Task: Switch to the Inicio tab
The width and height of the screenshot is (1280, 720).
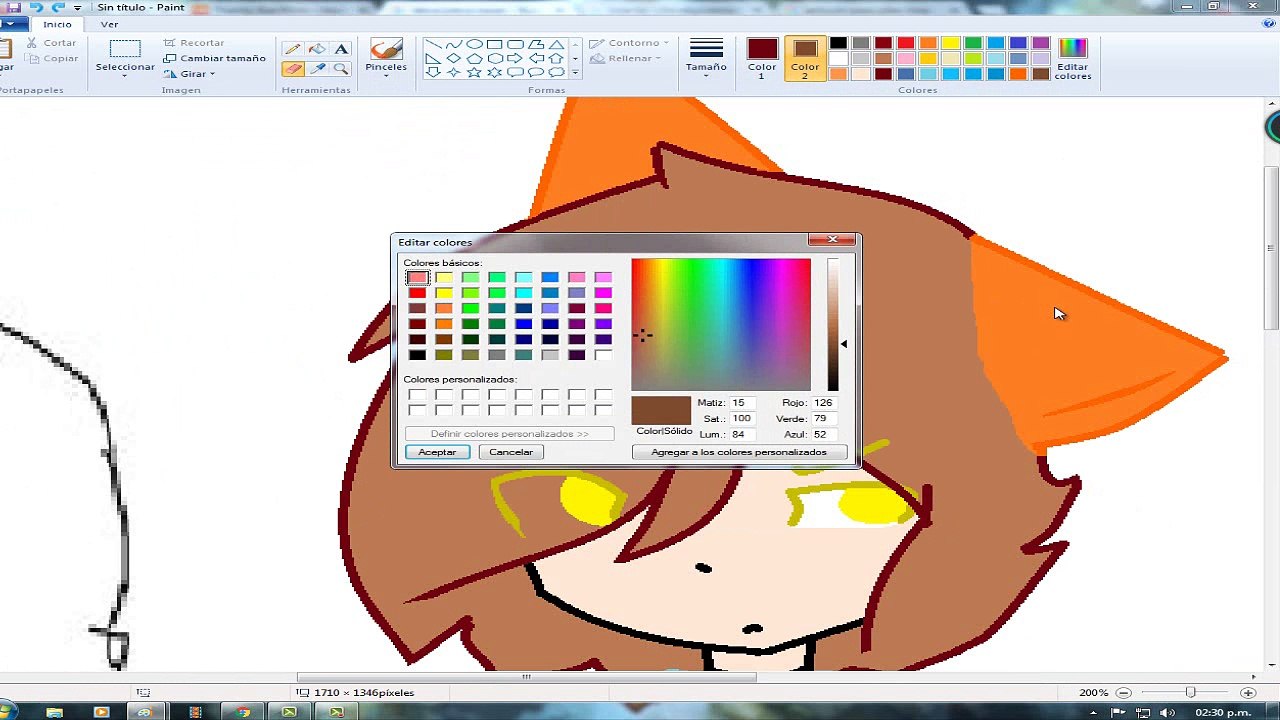Action: pyautogui.click(x=57, y=24)
